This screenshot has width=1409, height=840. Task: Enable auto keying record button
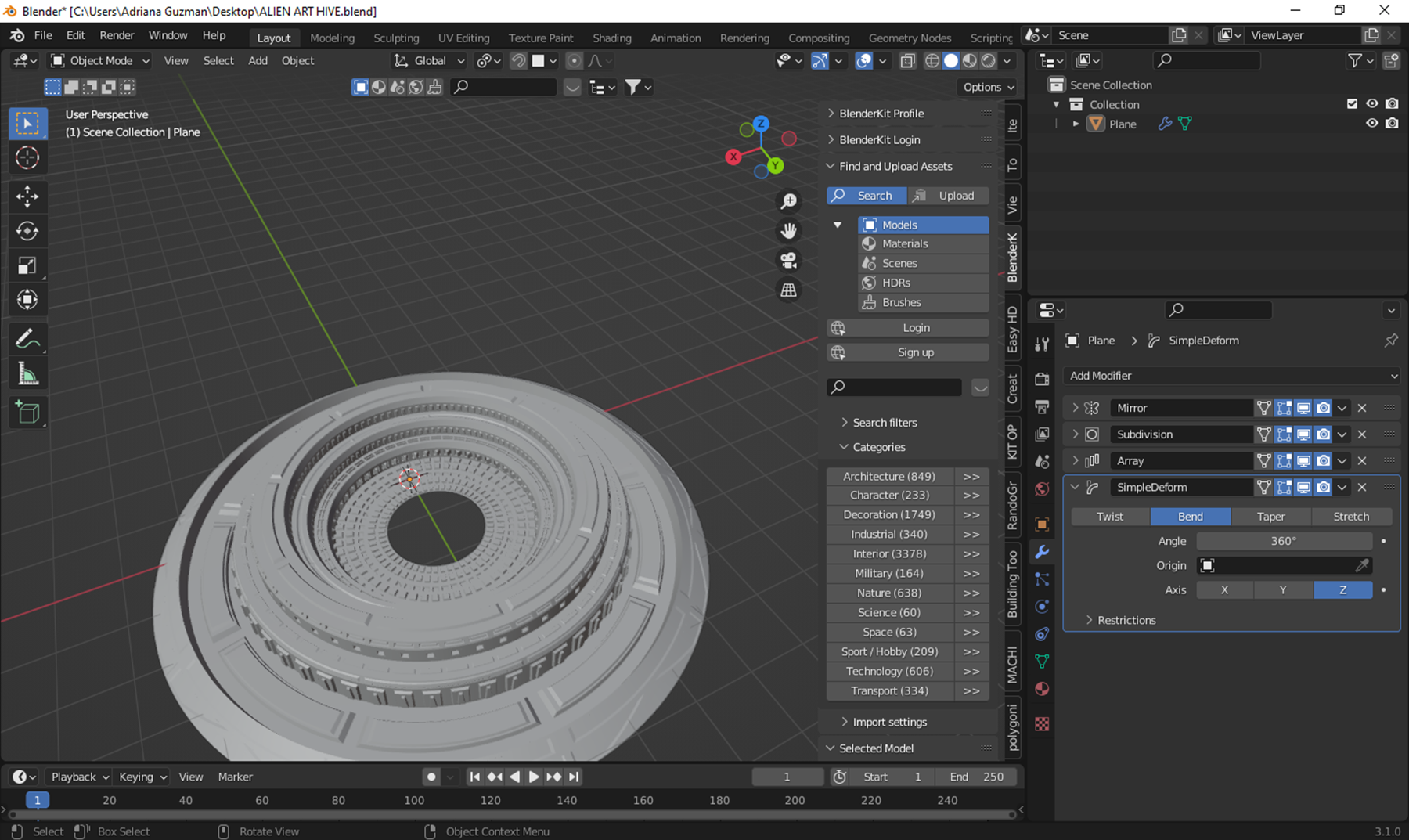click(x=431, y=777)
